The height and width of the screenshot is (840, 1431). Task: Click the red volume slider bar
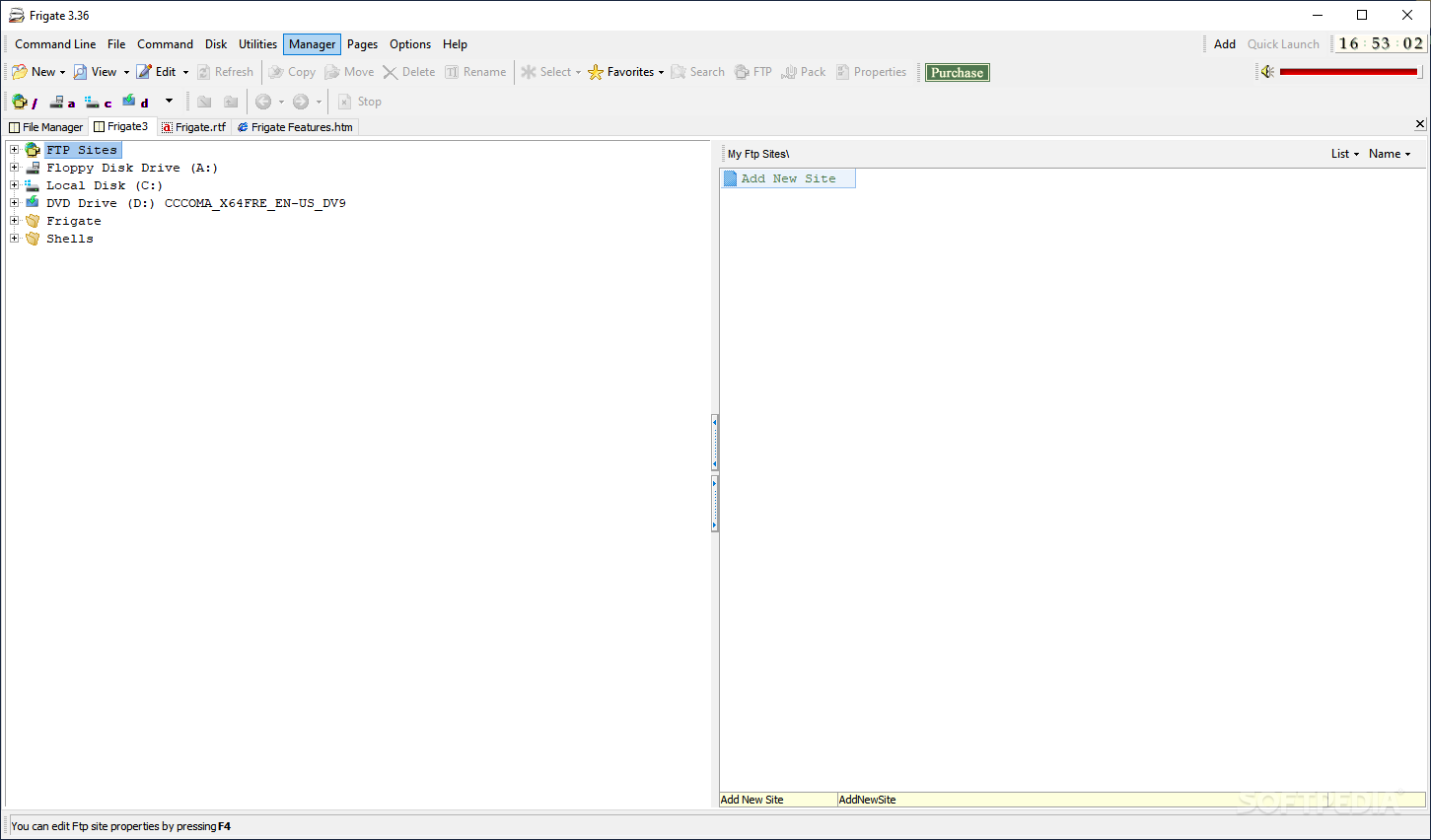(1348, 72)
